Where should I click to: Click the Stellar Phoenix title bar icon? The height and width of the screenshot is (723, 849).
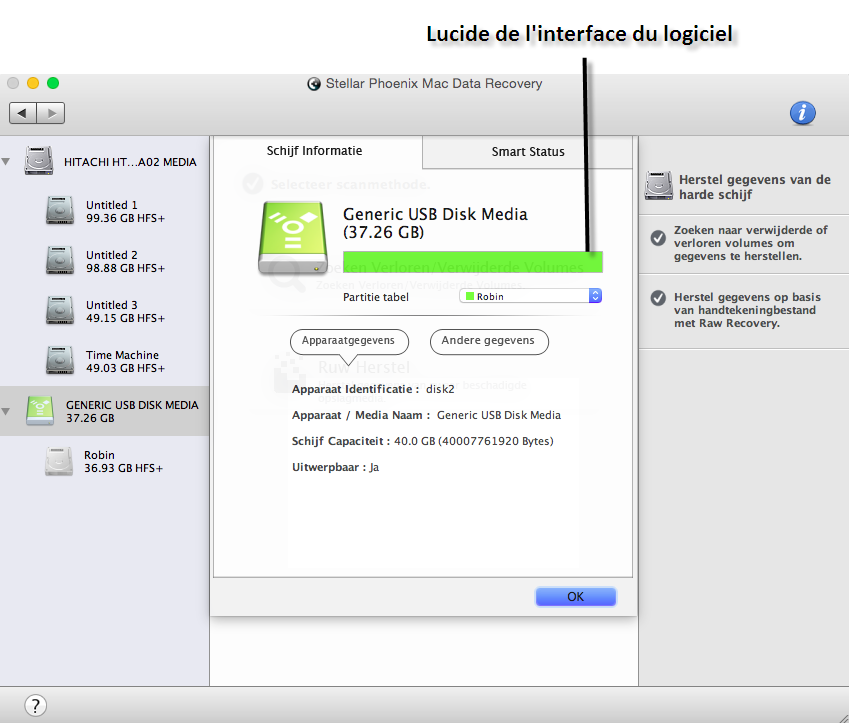314,84
